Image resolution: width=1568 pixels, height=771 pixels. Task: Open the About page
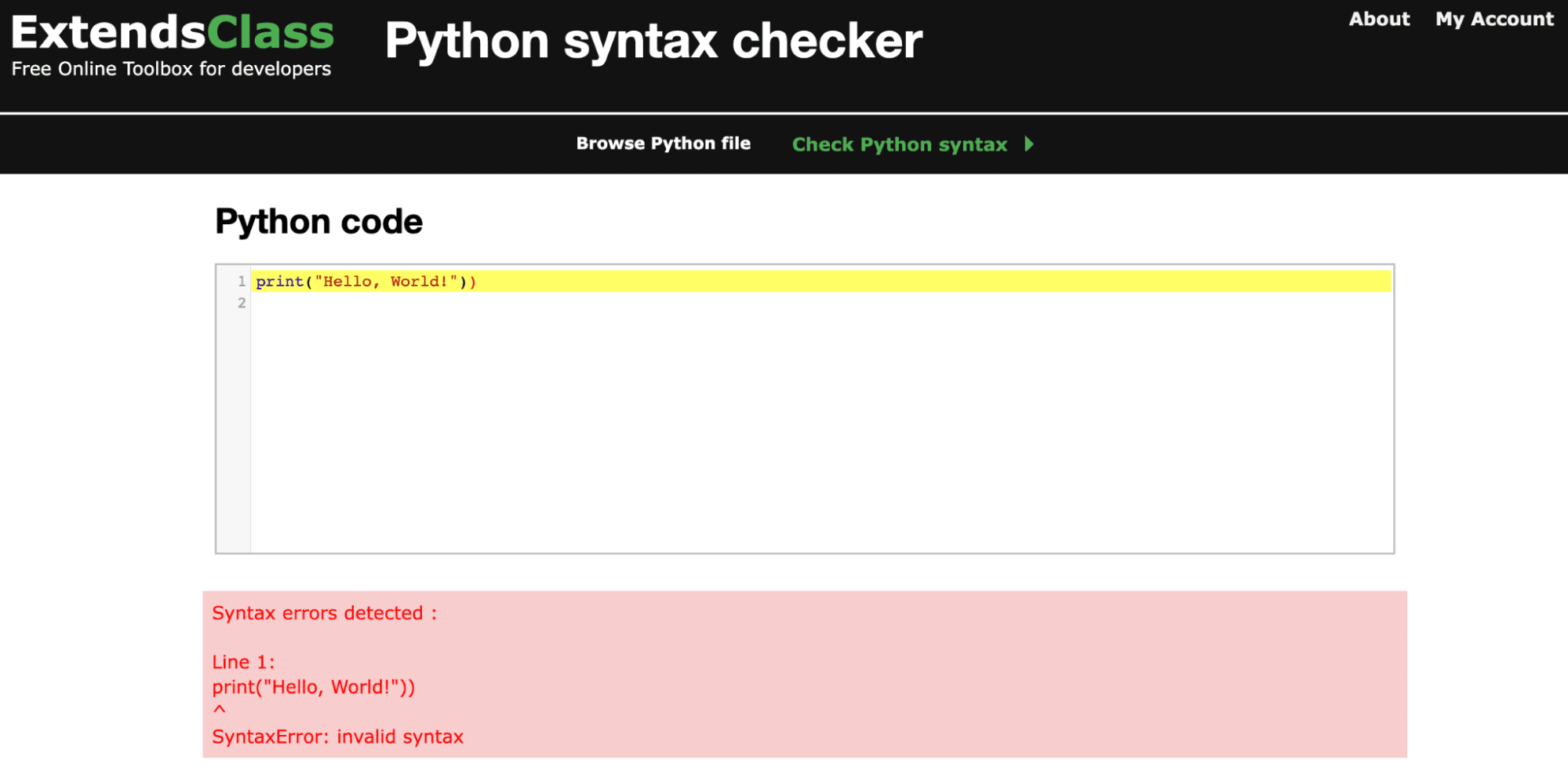1379,19
